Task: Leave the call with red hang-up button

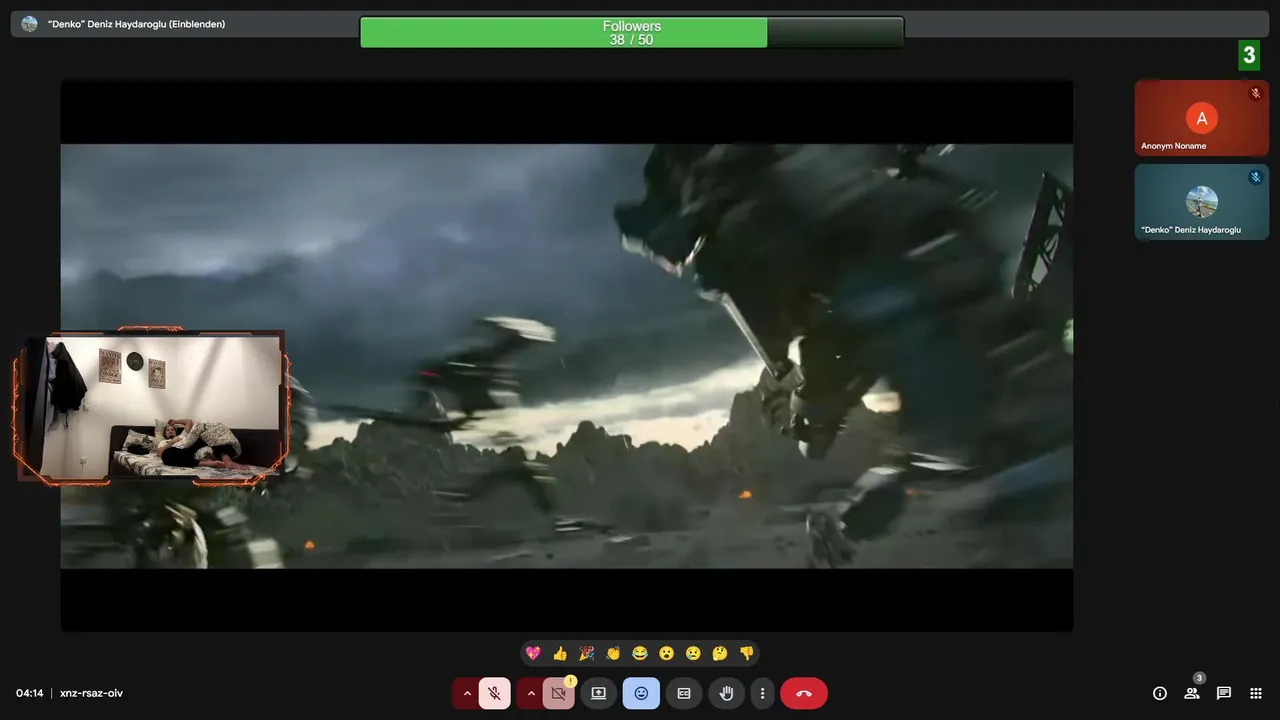Action: tap(804, 693)
